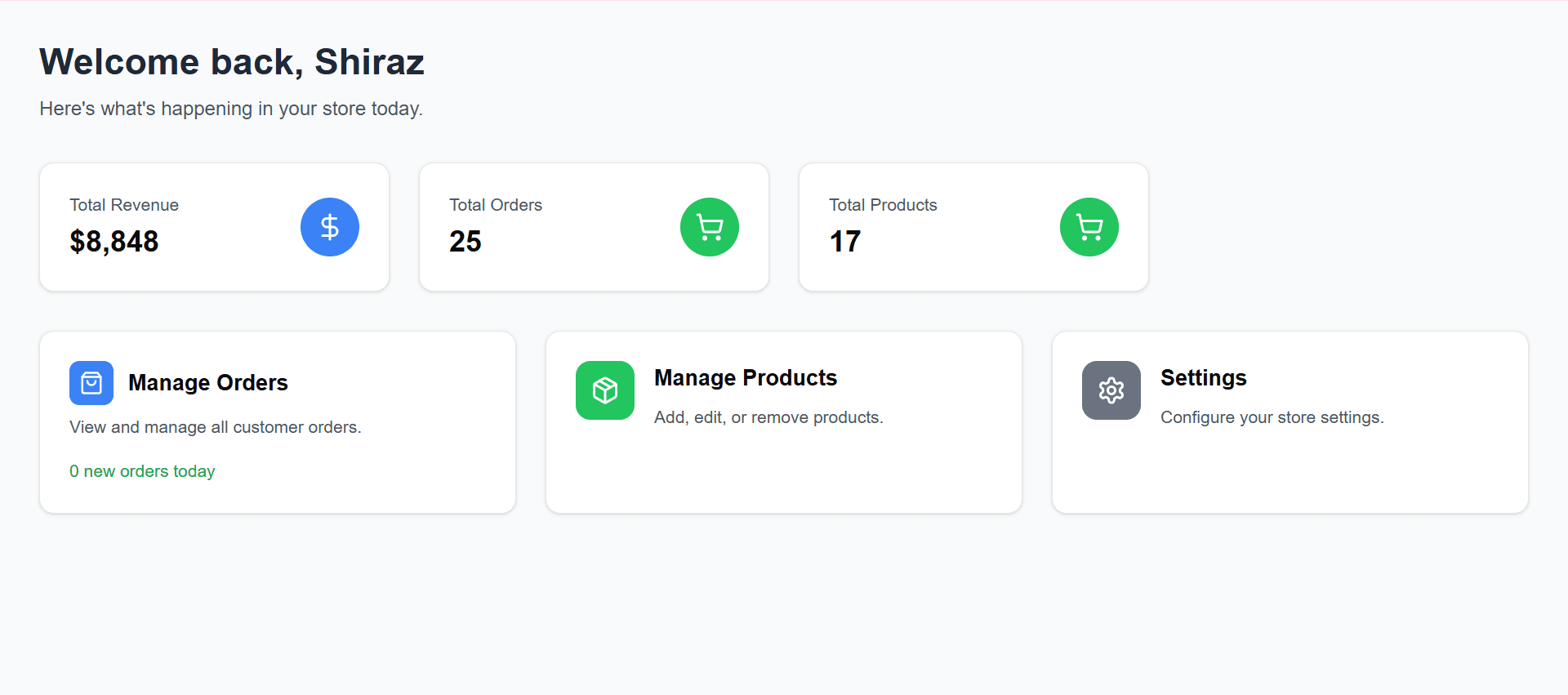Click the blue dollar sign revenue icon
This screenshot has width=1568, height=695.
click(x=329, y=227)
